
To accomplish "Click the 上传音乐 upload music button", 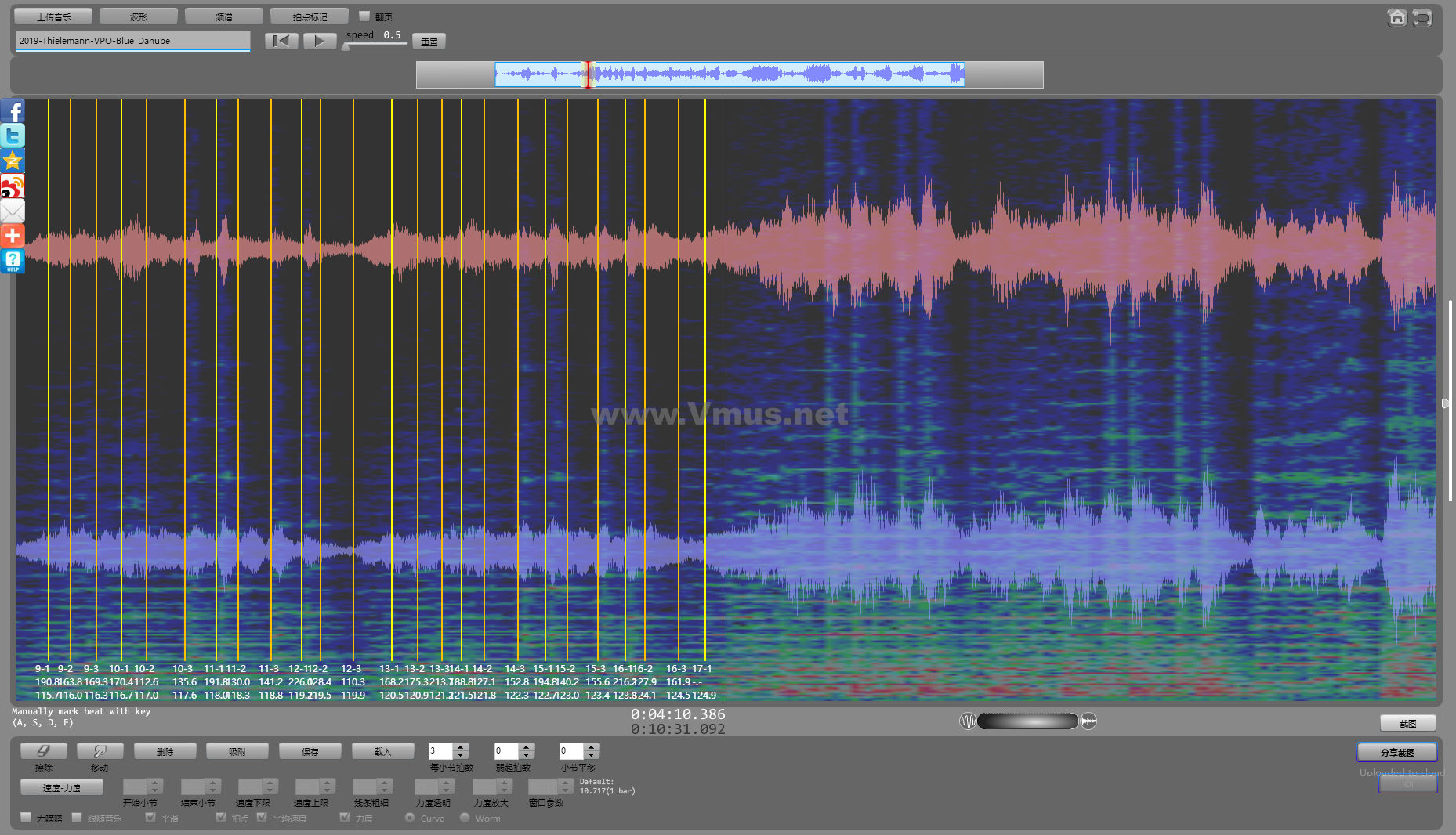I will point(53,16).
